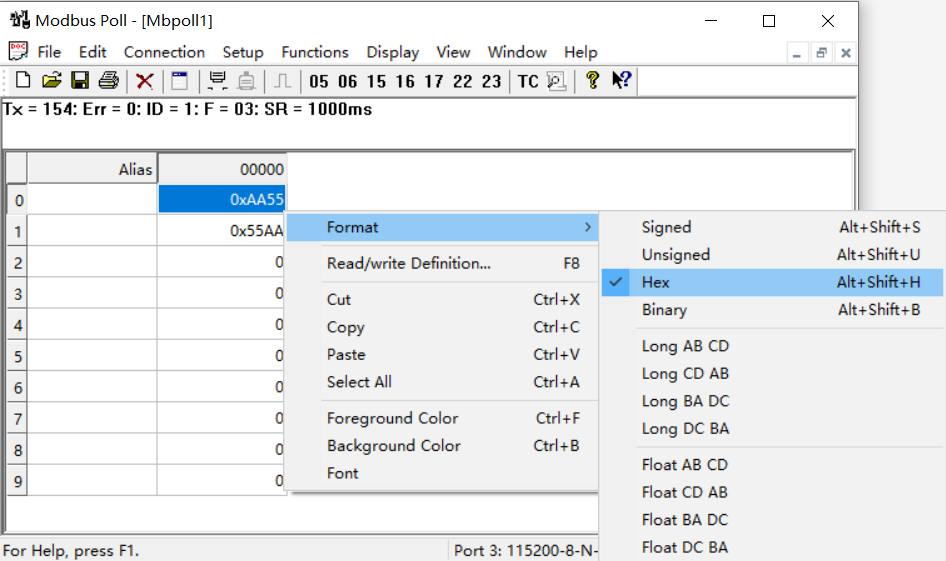Open the Connection menu
946x561 pixels.
coord(164,52)
